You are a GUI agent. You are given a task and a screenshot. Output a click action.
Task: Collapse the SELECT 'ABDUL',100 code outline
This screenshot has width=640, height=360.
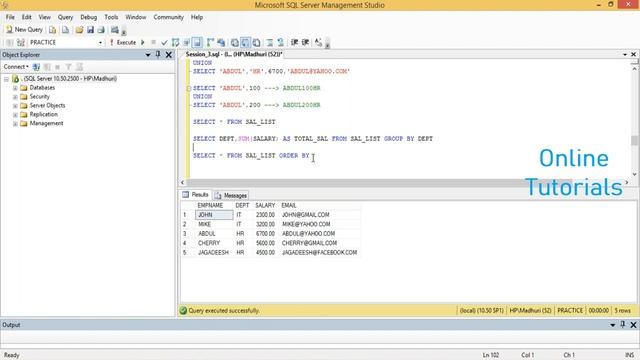pos(189,88)
